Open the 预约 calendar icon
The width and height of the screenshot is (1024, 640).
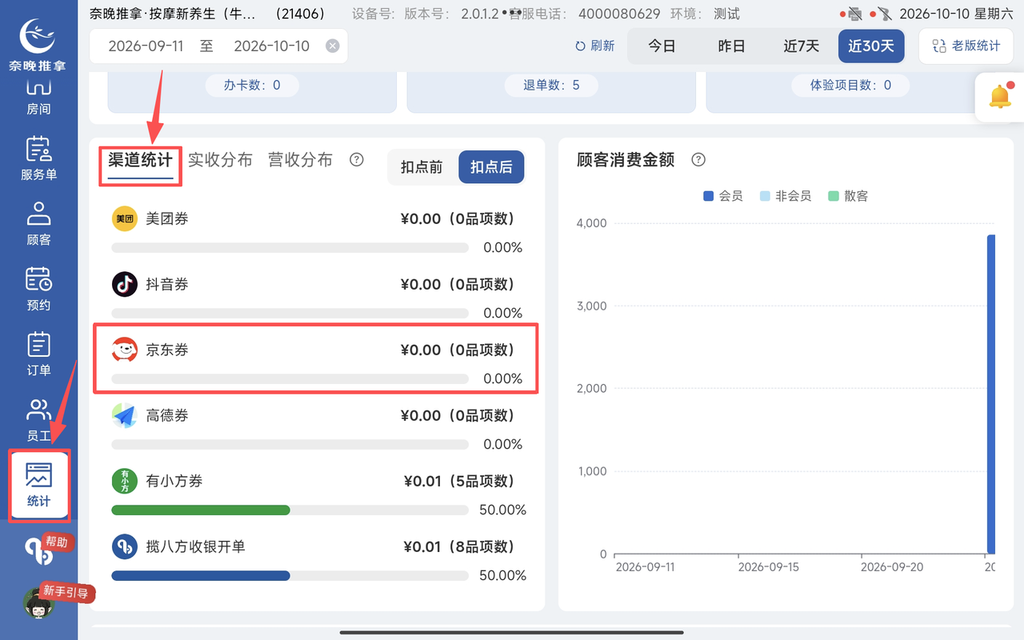coord(39,289)
